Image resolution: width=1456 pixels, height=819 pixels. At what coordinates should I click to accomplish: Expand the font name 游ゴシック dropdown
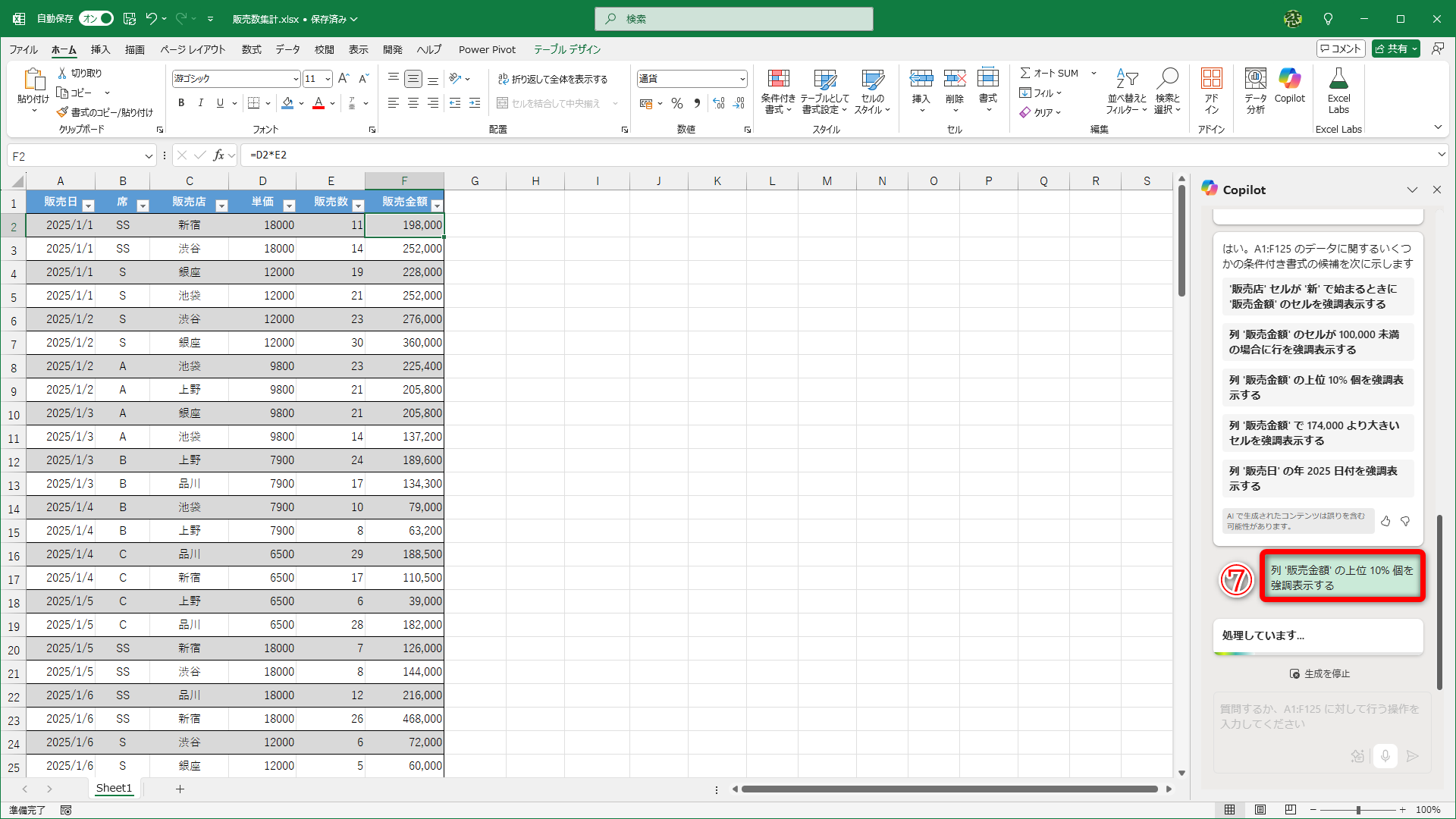[295, 79]
